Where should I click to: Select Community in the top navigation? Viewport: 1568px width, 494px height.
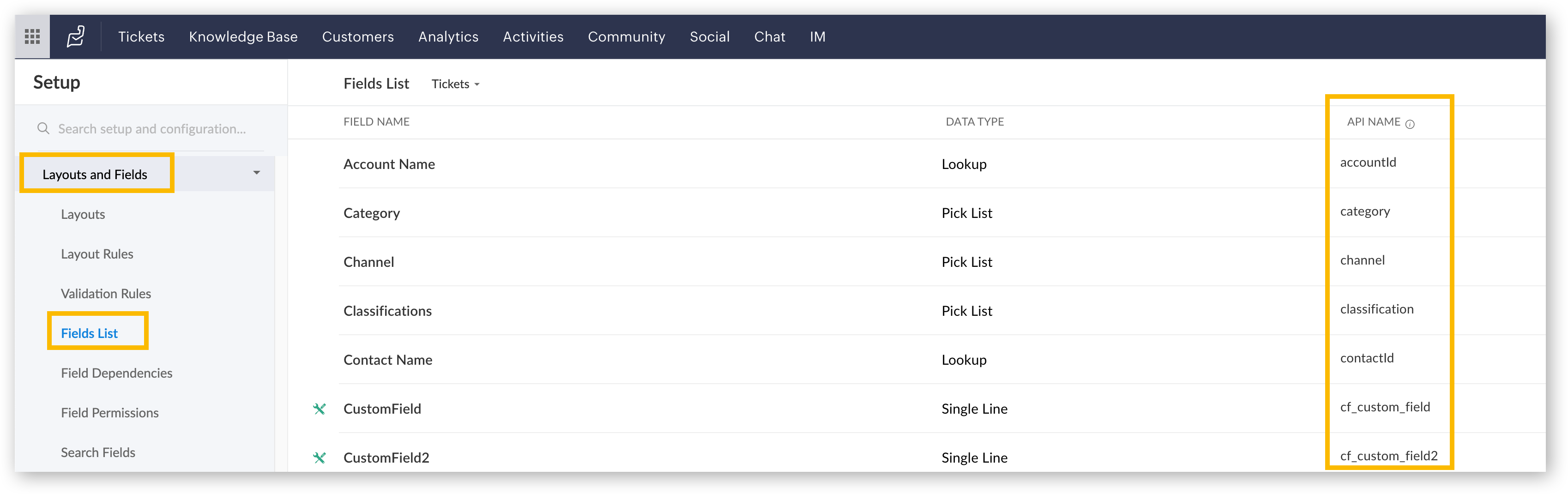tap(627, 36)
